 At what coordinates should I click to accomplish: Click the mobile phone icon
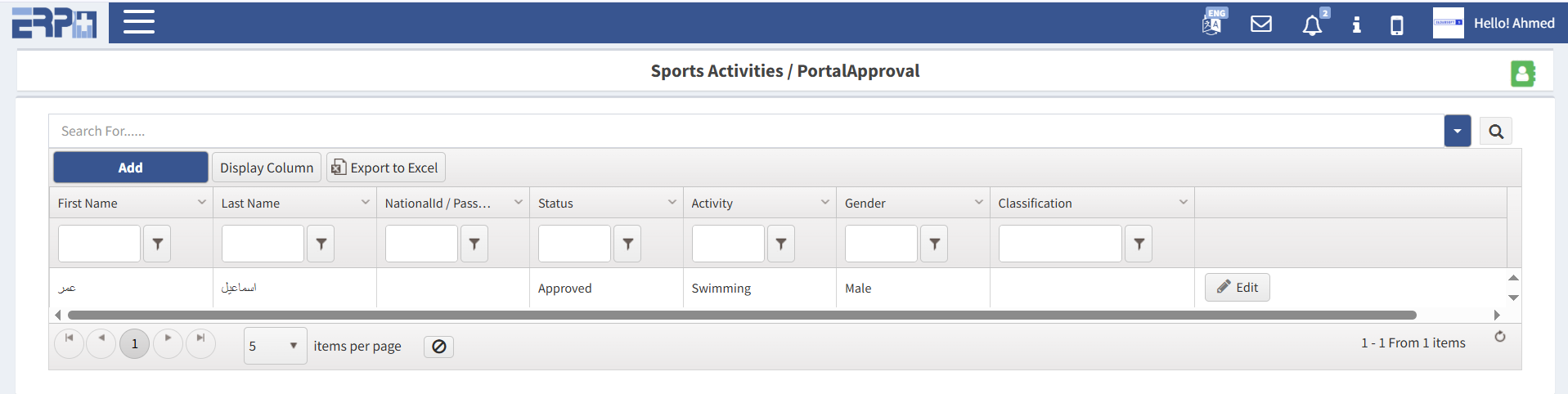click(1396, 25)
